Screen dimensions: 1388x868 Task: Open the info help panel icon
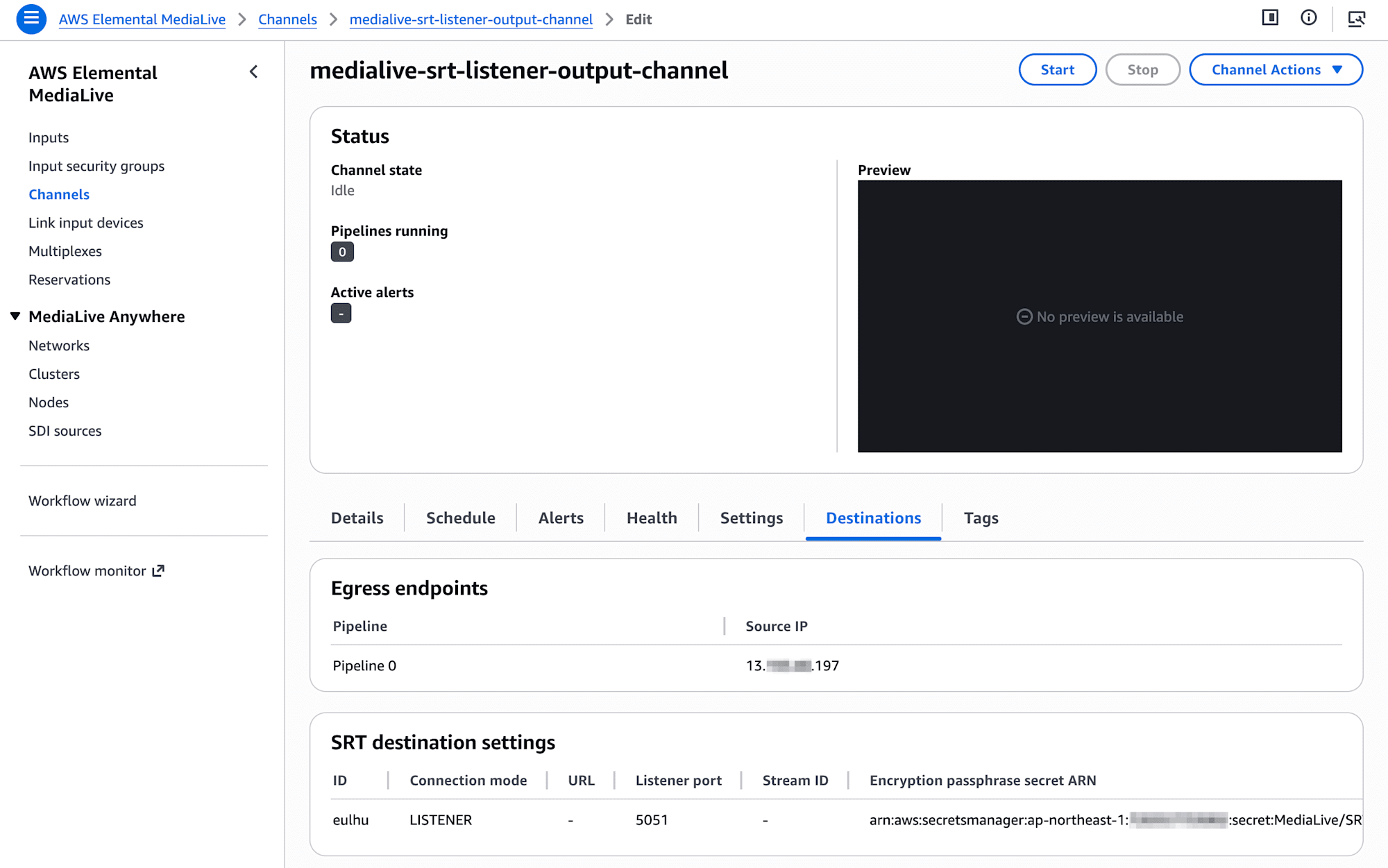[1309, 18]
